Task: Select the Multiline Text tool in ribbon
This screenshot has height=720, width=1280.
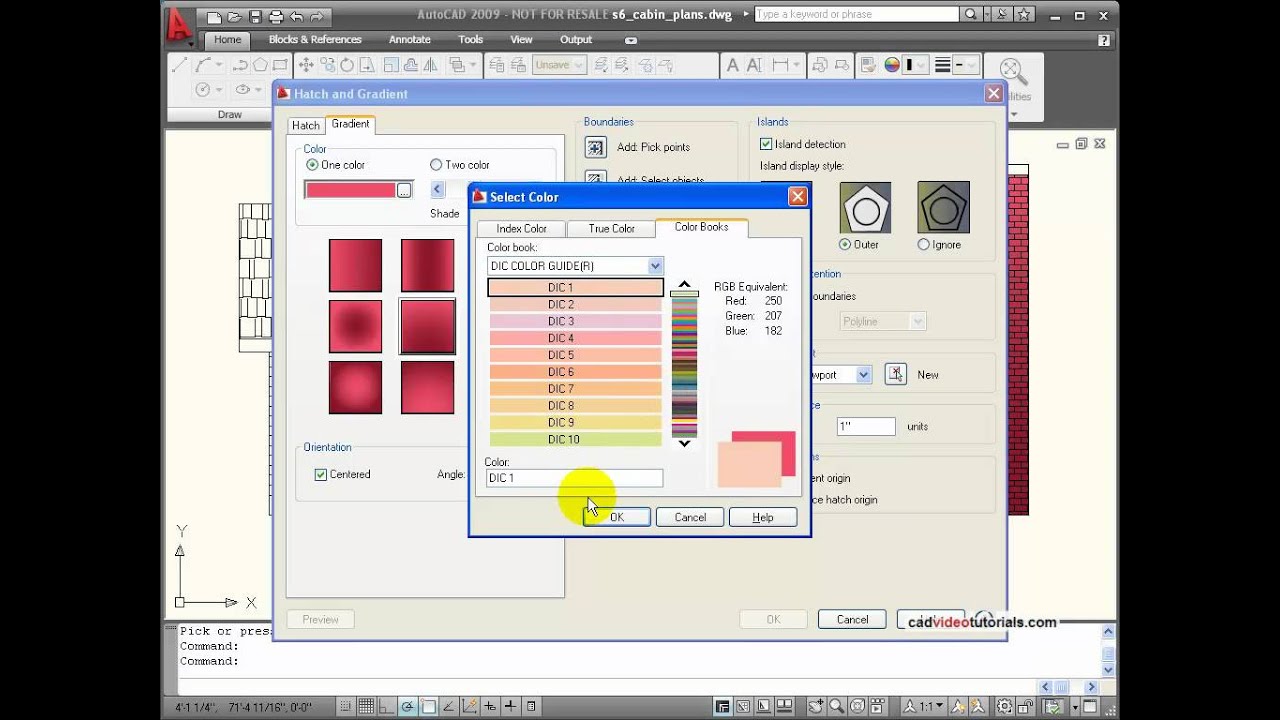Action: click(733, 65)
